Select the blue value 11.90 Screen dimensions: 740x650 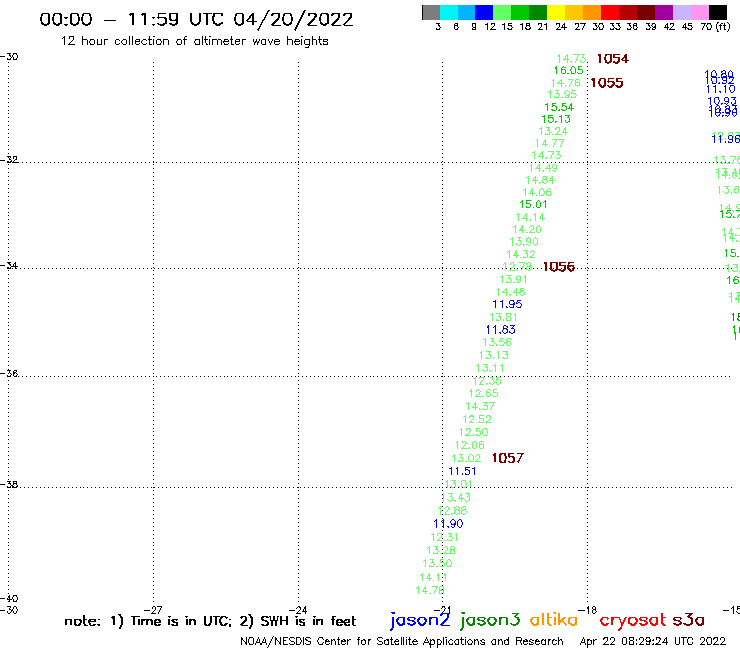(448, 524)
